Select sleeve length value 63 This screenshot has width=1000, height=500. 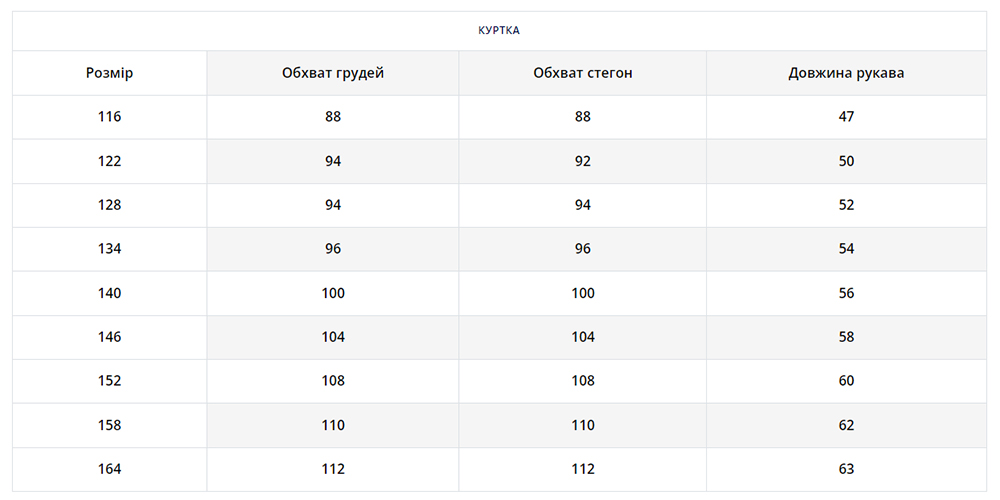pos(846,469)
